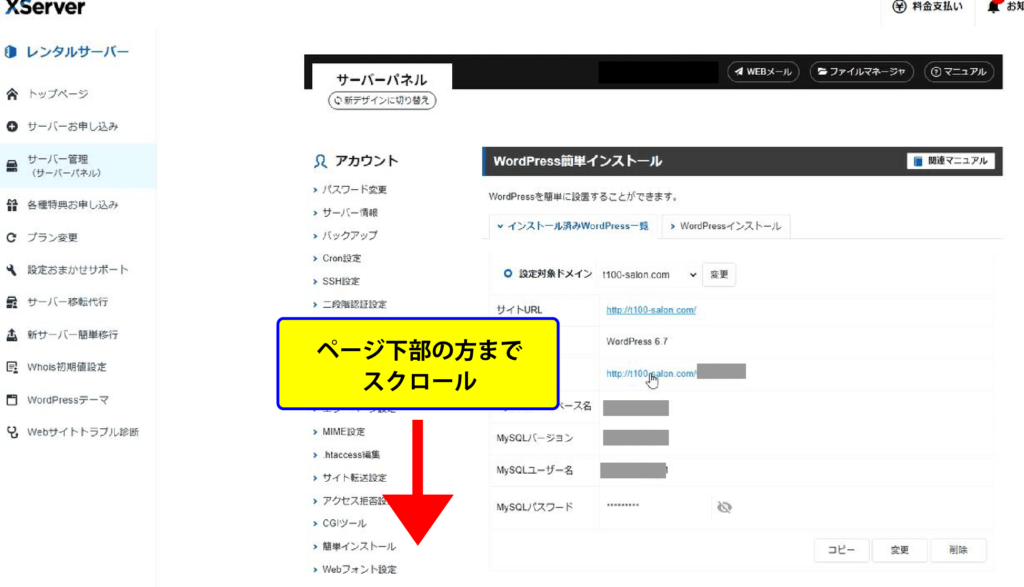Click the トップページ home icon
The width and height of the screenshot is (1024, 587).
point(12,94)
